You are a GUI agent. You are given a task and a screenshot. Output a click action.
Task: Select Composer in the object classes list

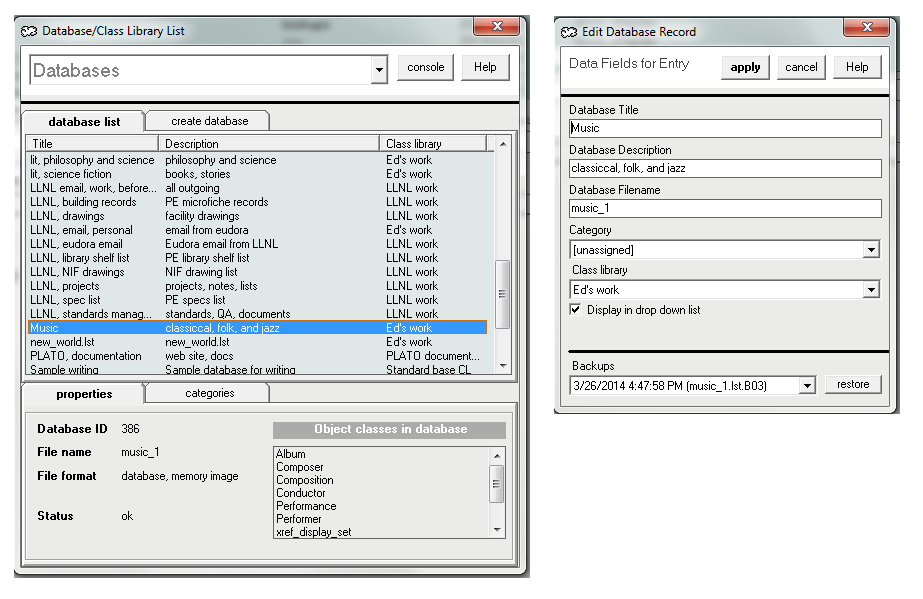(300, 467)
